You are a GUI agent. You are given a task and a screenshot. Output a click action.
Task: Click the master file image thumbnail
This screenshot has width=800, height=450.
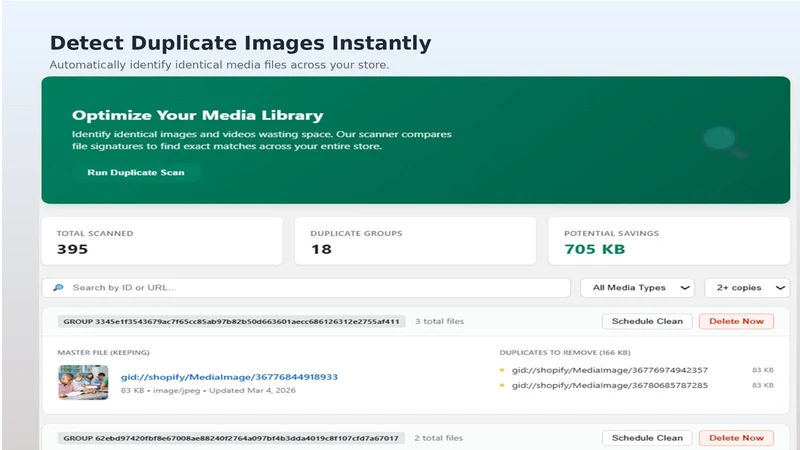(83, 382)
